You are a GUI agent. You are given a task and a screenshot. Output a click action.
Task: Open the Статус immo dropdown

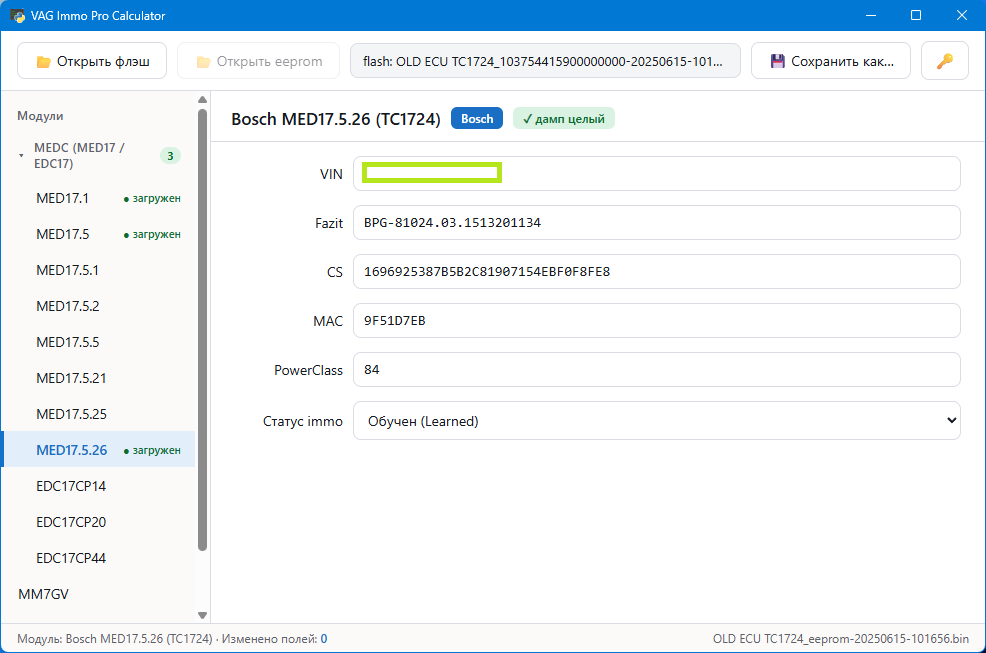(656, 421)
